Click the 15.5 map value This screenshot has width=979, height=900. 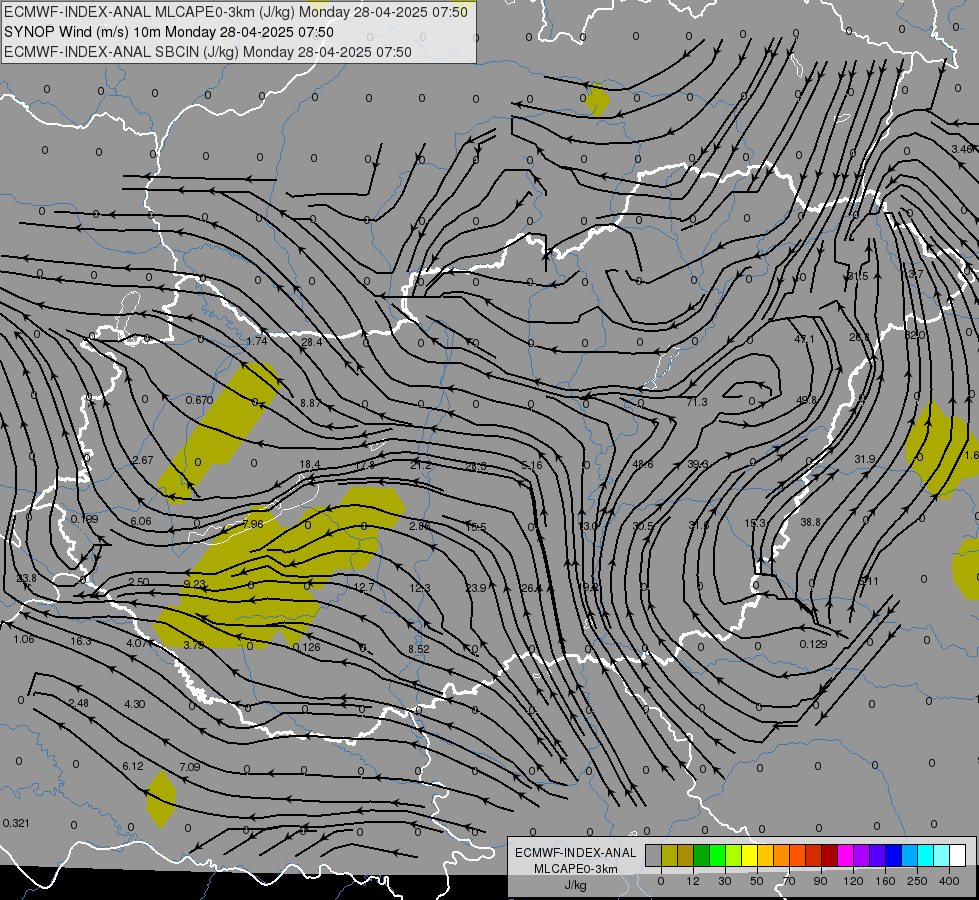[x=476, y=527]
